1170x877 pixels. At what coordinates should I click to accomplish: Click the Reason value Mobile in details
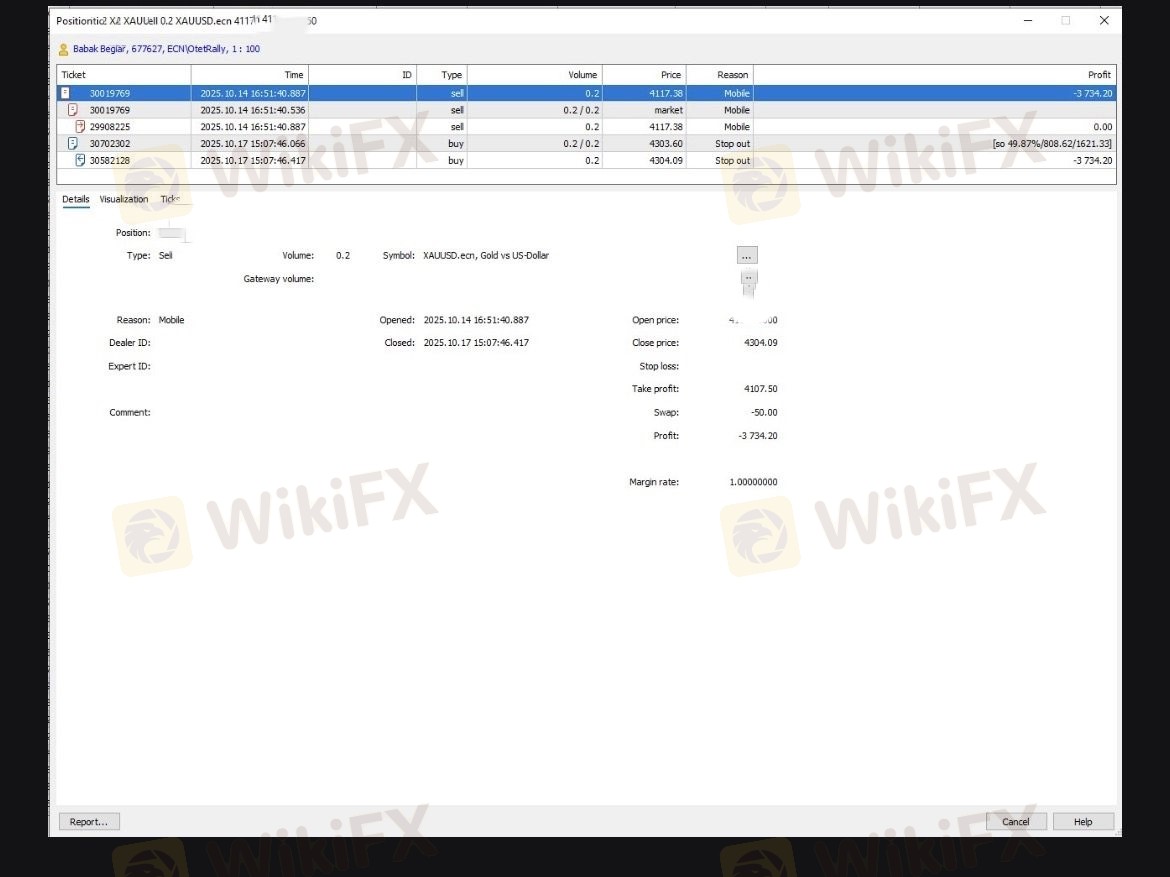point(172,320)
